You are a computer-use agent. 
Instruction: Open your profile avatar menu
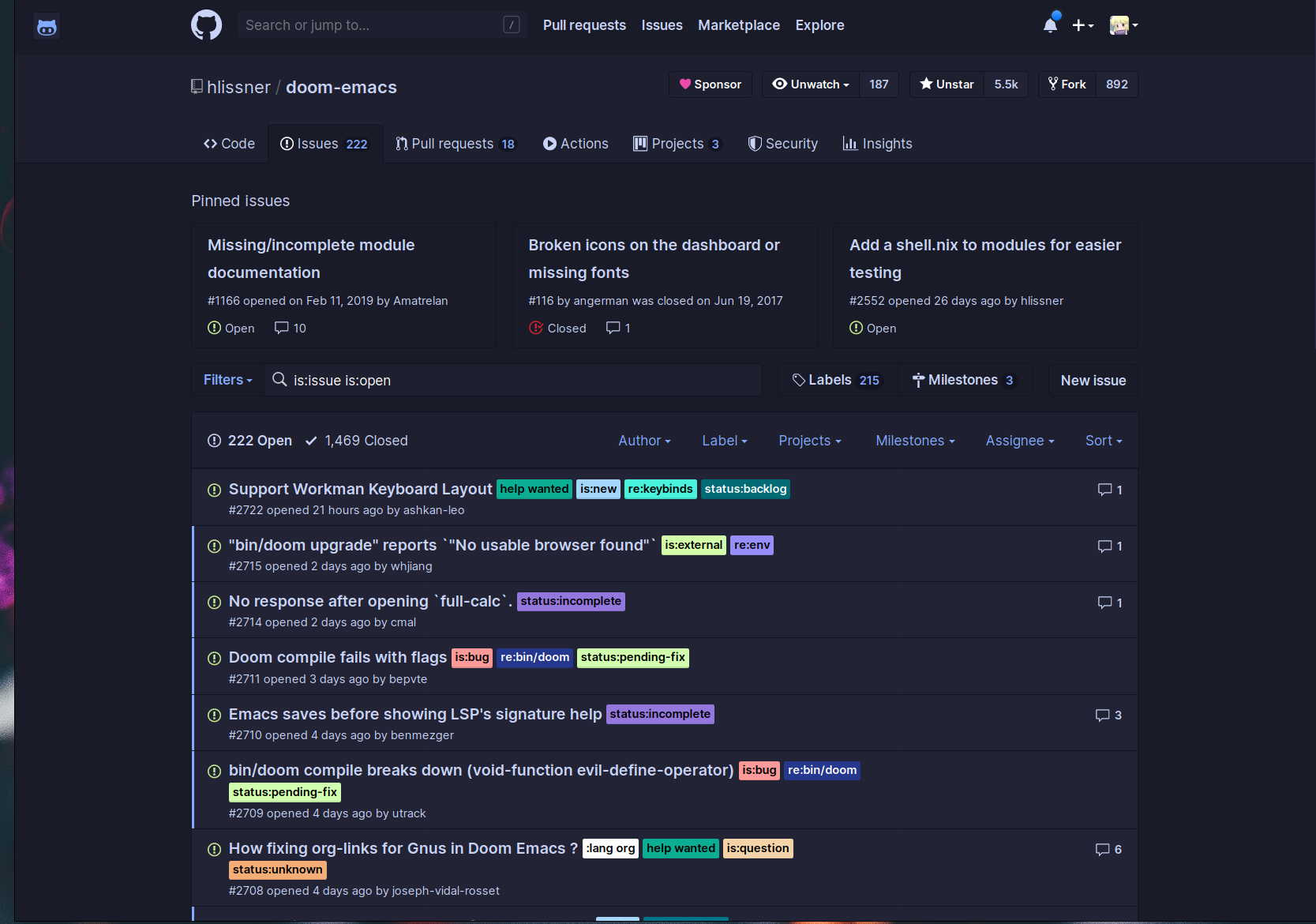1121,24
